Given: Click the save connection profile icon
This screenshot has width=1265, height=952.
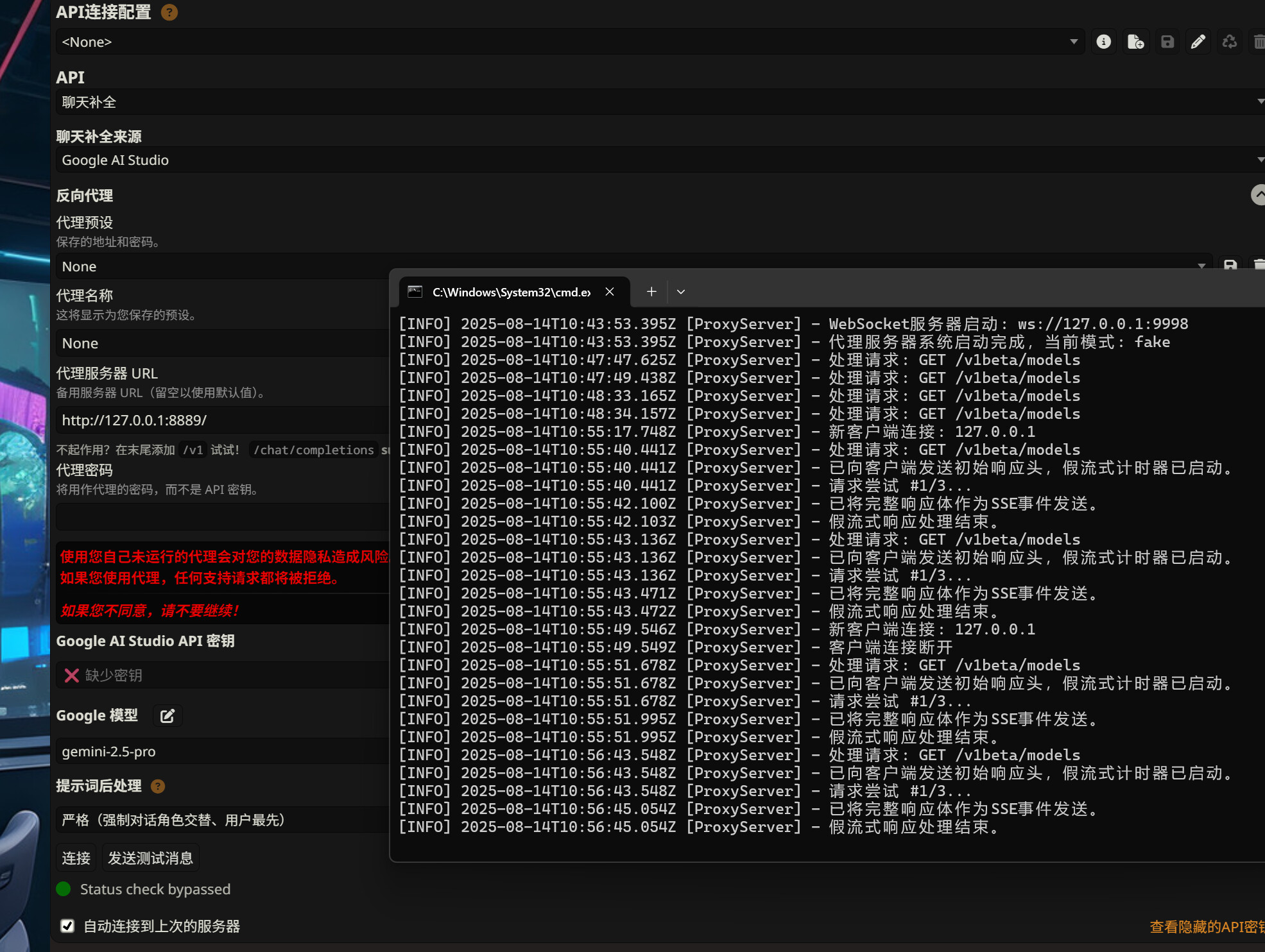Looking at the screenshot, I should pyautogui.click(x=1167, y=42).
